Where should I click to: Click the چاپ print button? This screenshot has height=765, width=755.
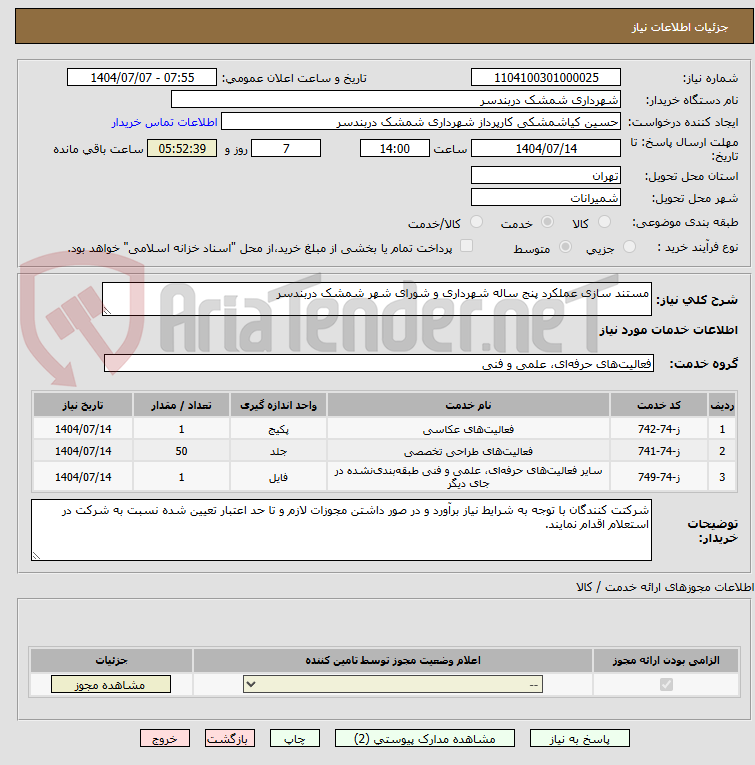[295, 739]
